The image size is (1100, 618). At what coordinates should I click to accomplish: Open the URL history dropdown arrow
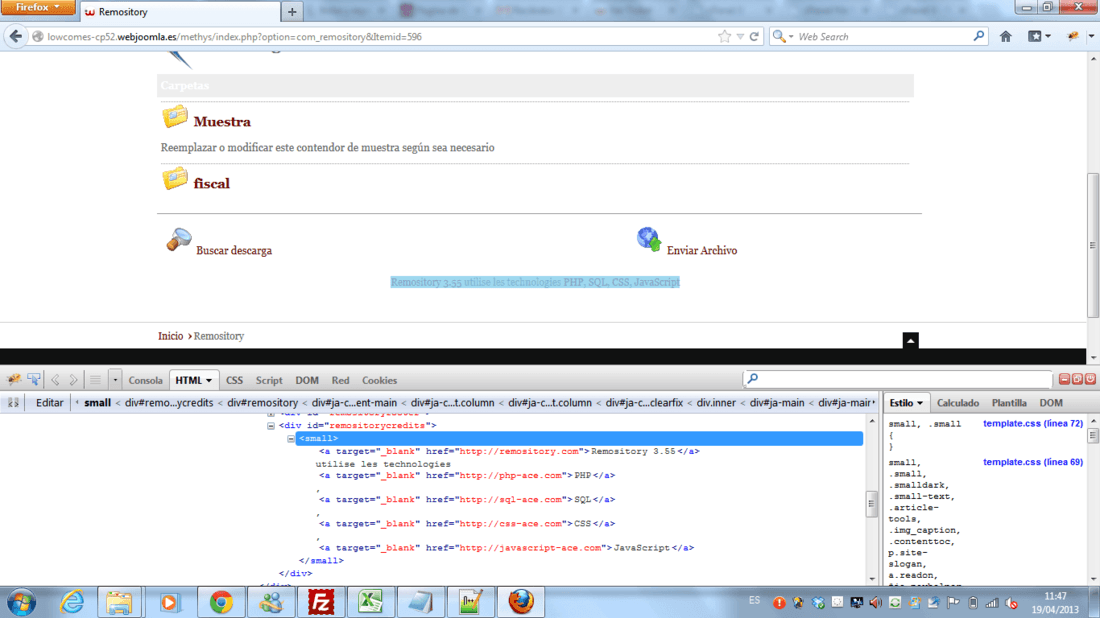[740, 36]
